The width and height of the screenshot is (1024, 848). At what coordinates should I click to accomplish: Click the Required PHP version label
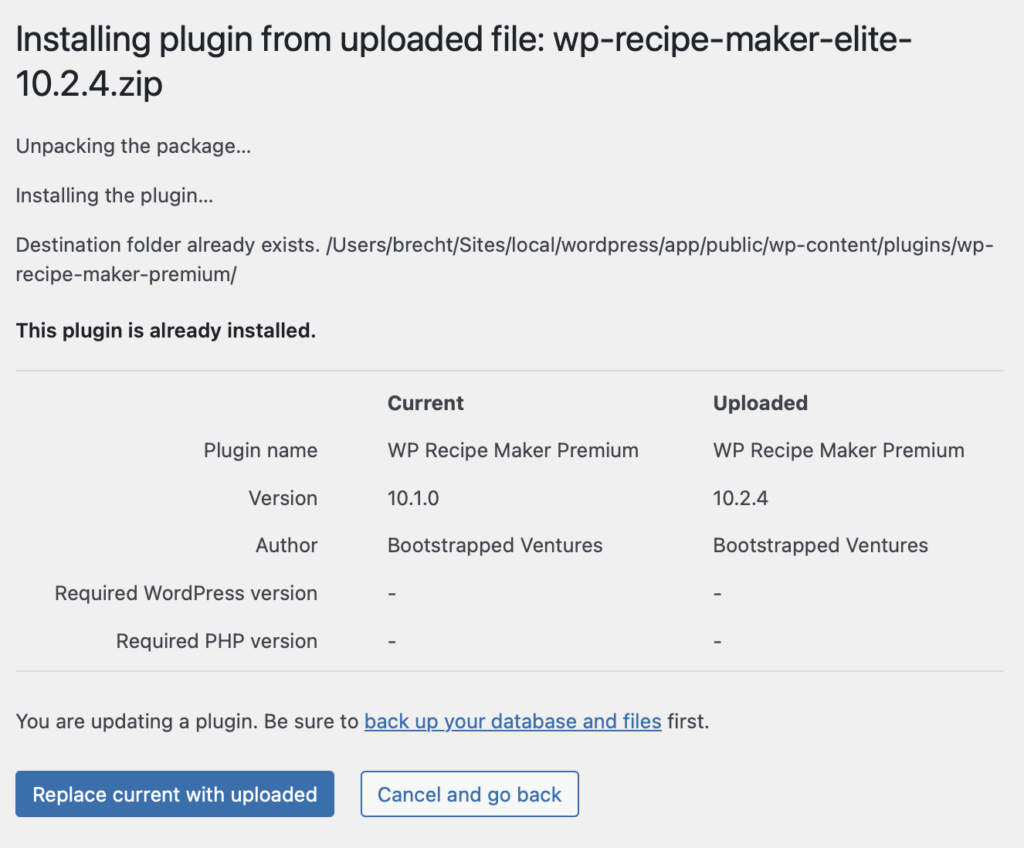click(x=216, y=641)
